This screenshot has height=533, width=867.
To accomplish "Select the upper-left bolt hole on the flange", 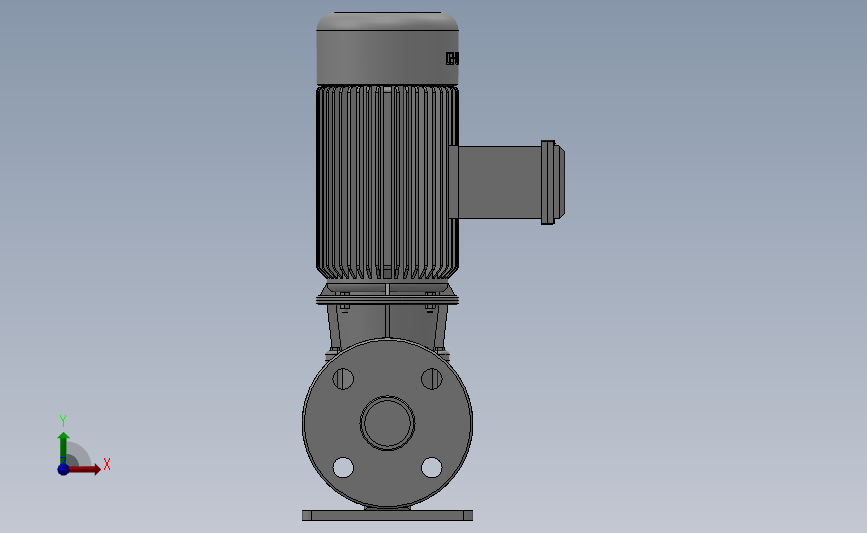I will (x=343, y=379).
